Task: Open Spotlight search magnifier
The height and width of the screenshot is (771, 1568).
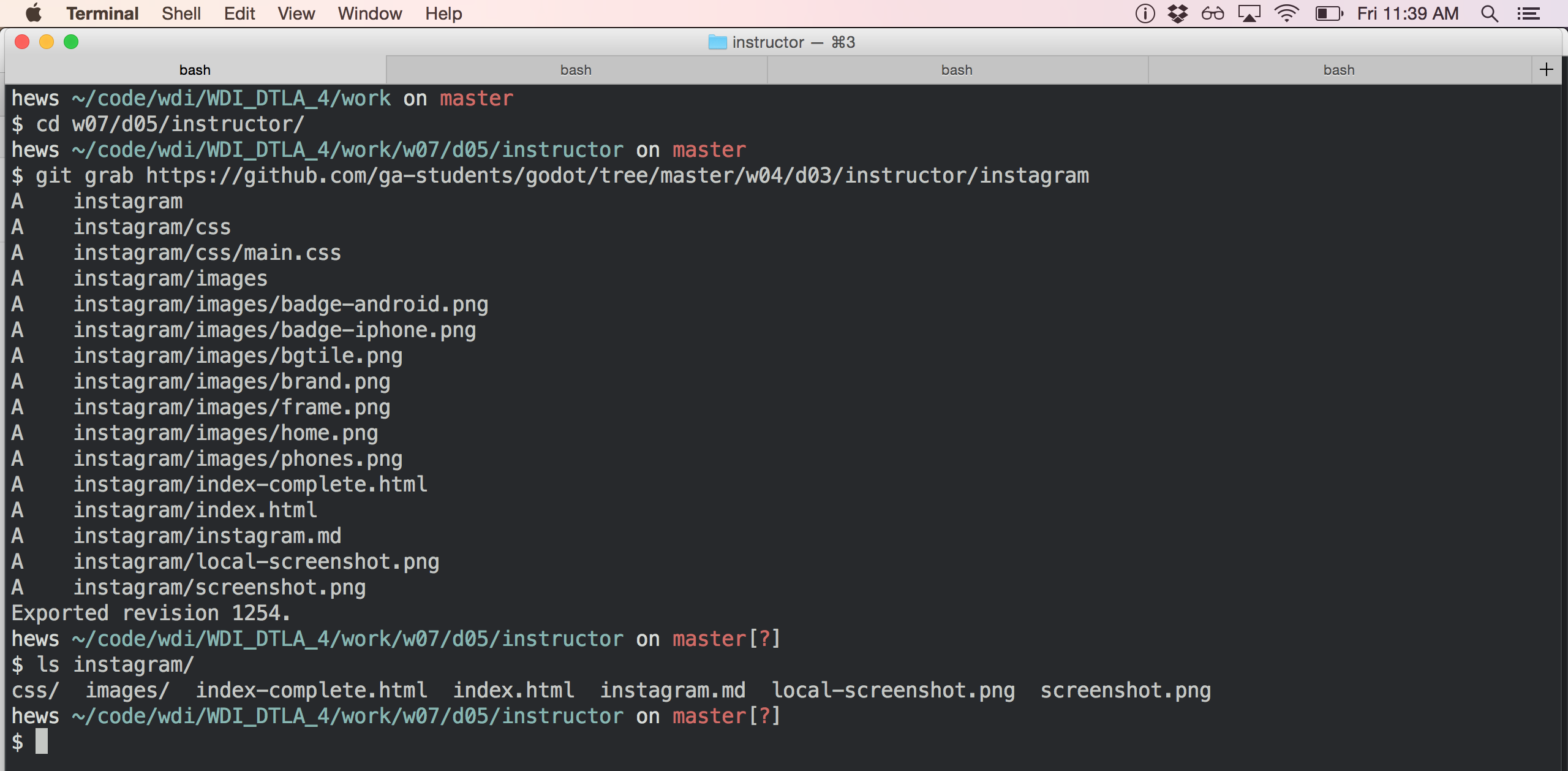Action: 1490,13
